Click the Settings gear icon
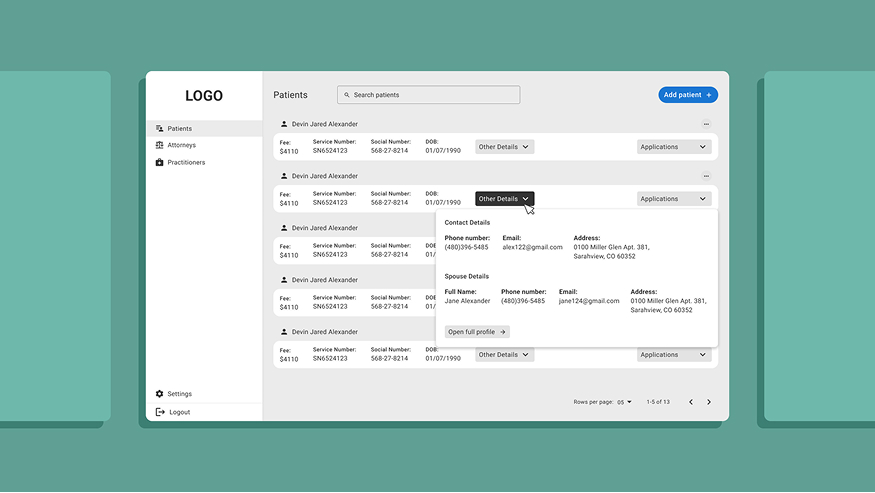Image resolution: width=875 pixels, height=493 pixels. pyautogui.click(x=160, y=394)
